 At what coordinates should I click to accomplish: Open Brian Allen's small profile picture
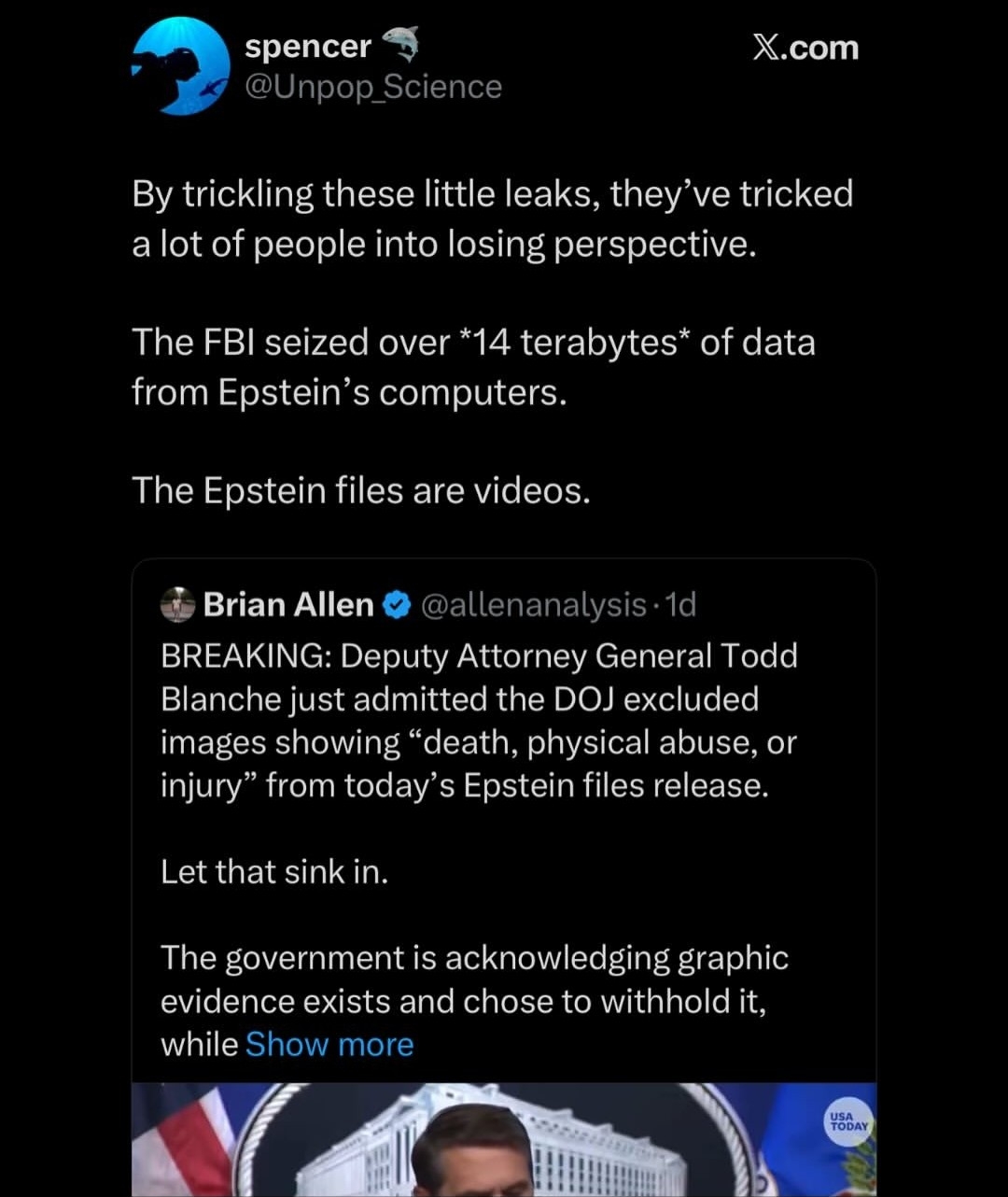click(x=176, y=605)
